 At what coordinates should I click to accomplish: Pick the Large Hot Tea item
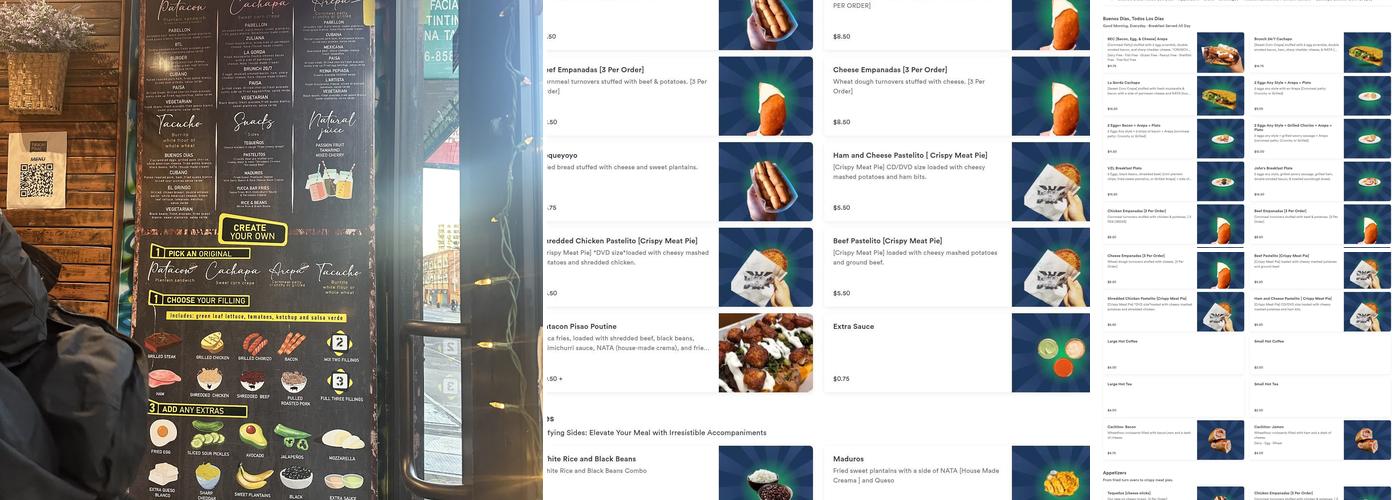[1173, 396]
